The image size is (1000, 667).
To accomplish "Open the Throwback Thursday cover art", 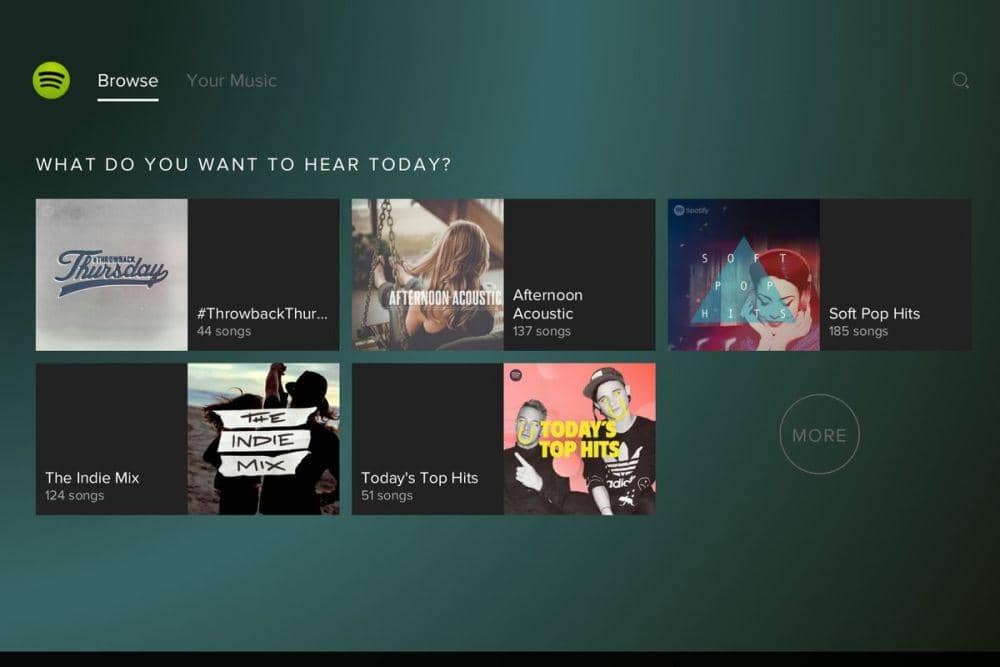I will point(112,274).
